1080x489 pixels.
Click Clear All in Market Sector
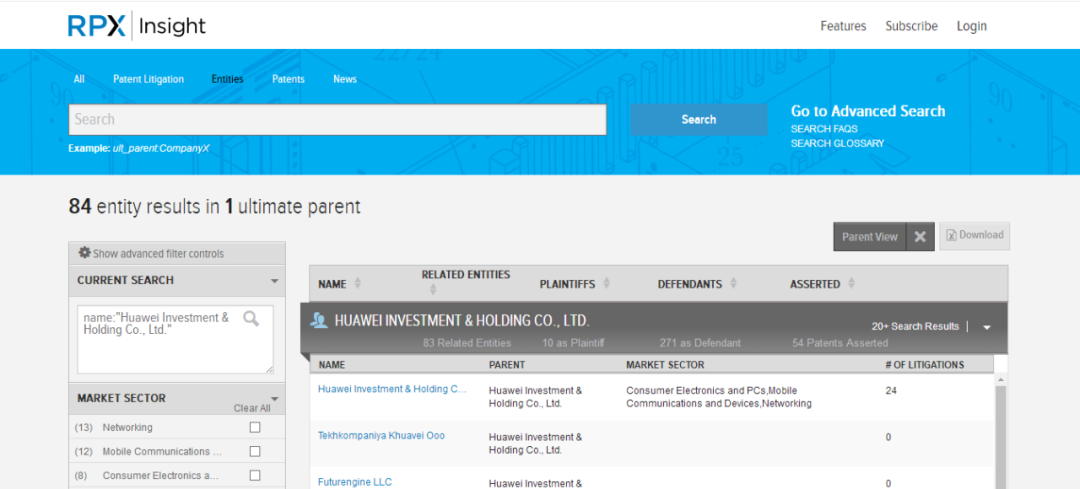coord(252,408)
